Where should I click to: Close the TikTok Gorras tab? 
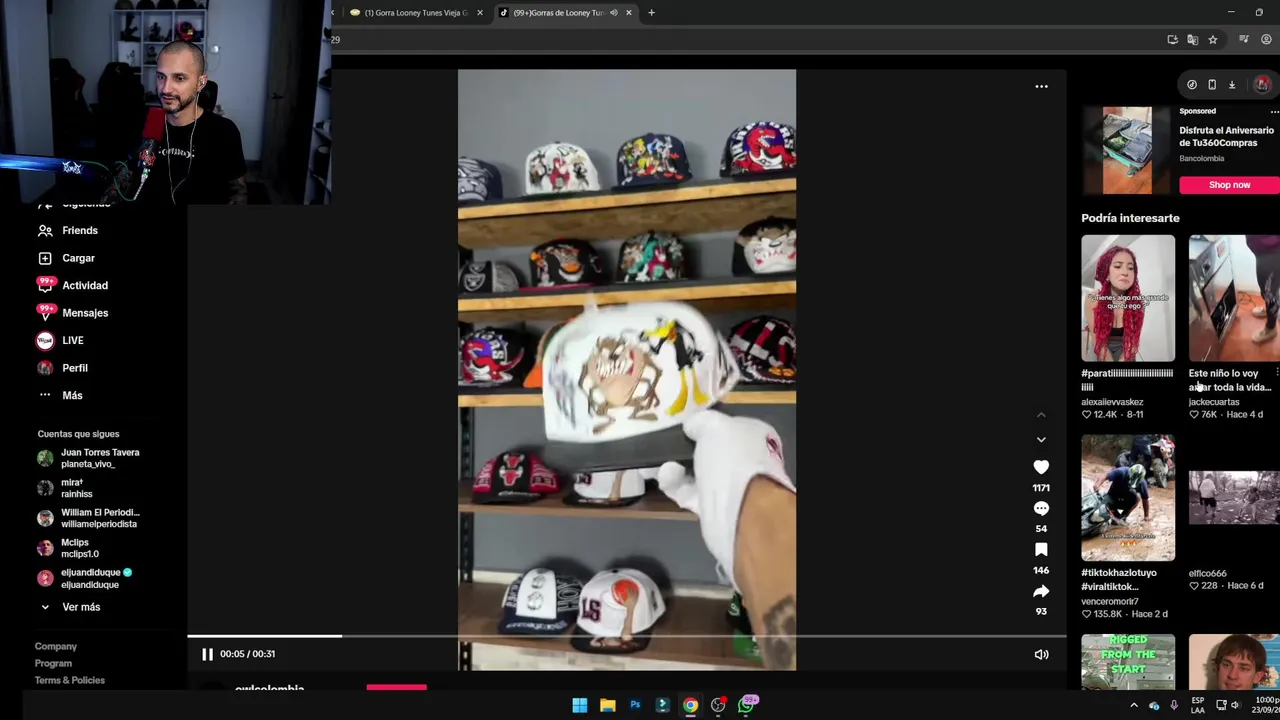[629, 13]
